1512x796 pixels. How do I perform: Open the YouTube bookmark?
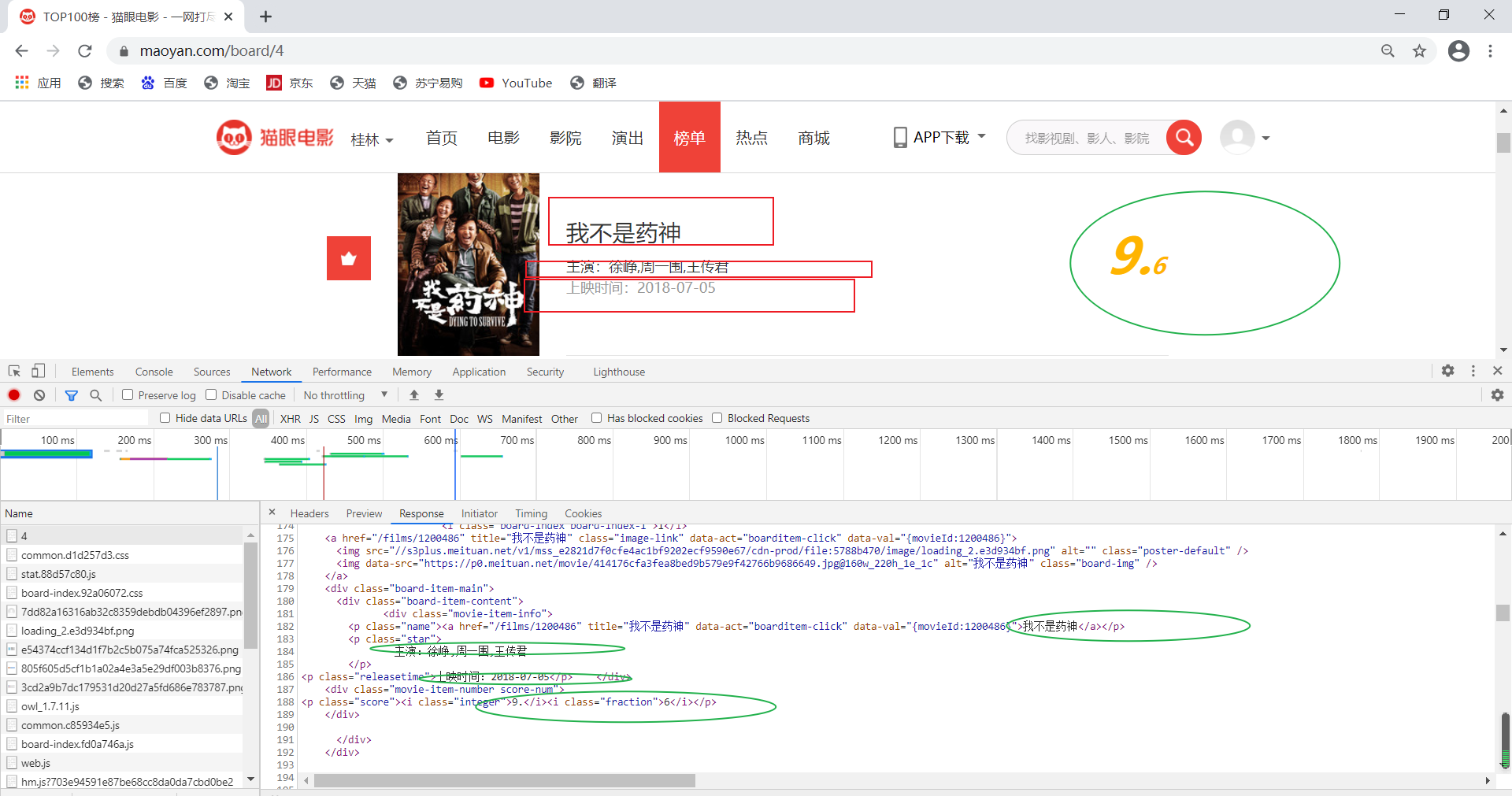516,83
